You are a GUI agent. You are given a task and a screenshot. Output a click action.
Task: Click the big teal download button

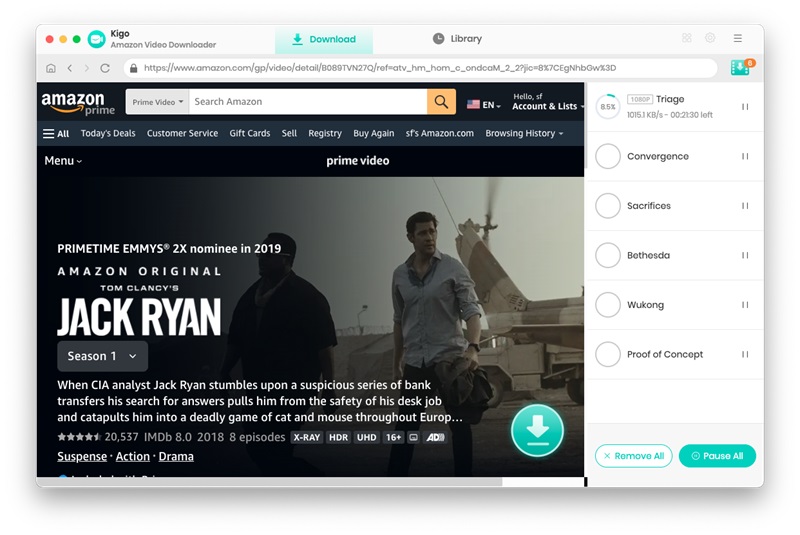coord(537,430)
